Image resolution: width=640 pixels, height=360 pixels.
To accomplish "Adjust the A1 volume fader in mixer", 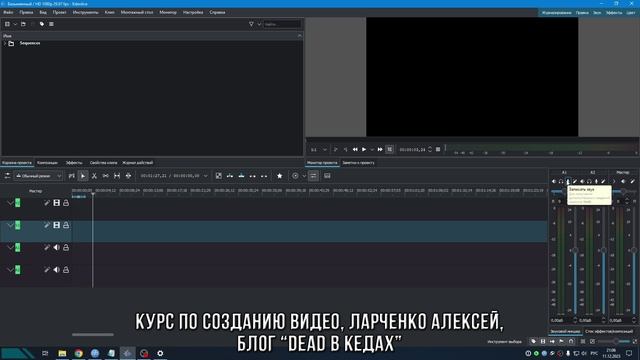I will tap(575, 250).
